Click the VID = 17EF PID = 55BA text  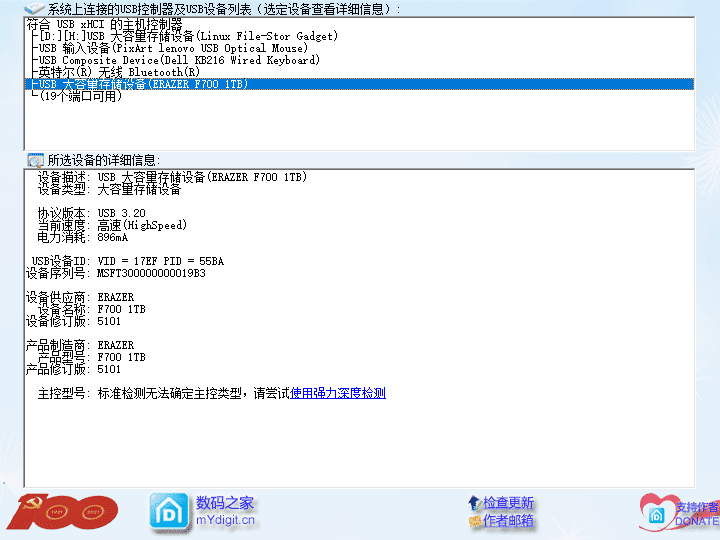(x=161, y=261)
